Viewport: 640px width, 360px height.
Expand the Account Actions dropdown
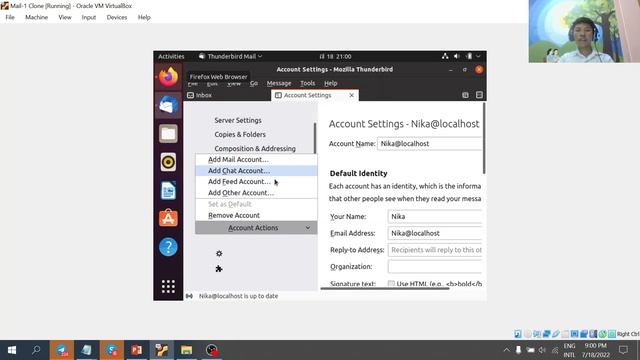[x=256, y=228]
